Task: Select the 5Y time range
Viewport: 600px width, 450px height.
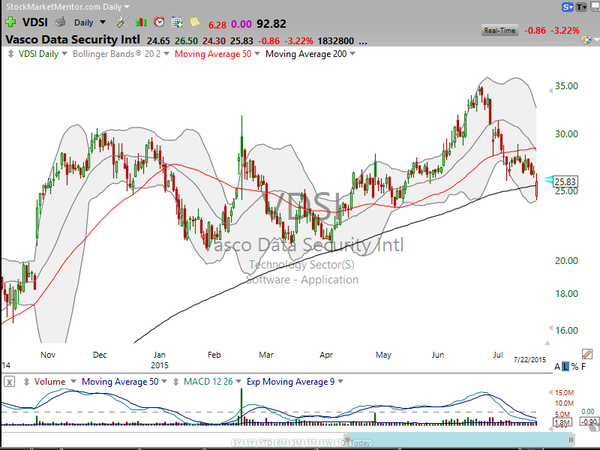Action: click(x=237, y=443)
